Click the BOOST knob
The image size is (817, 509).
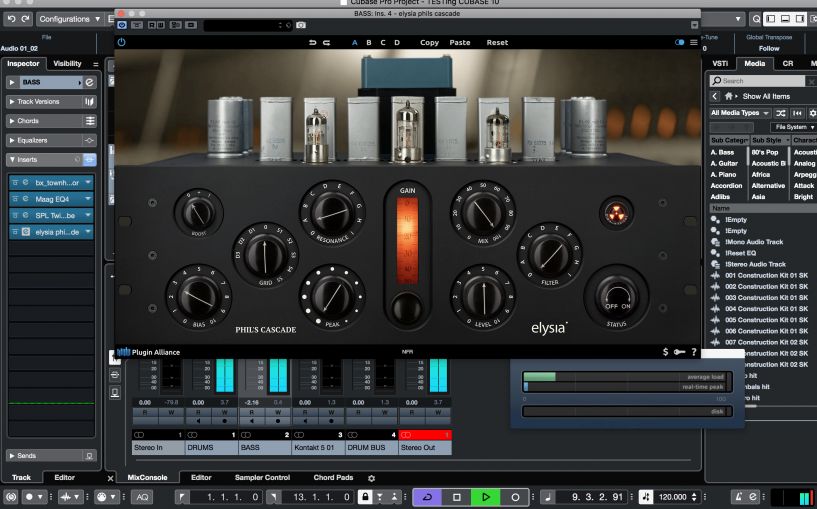click(x=198, y=213)
